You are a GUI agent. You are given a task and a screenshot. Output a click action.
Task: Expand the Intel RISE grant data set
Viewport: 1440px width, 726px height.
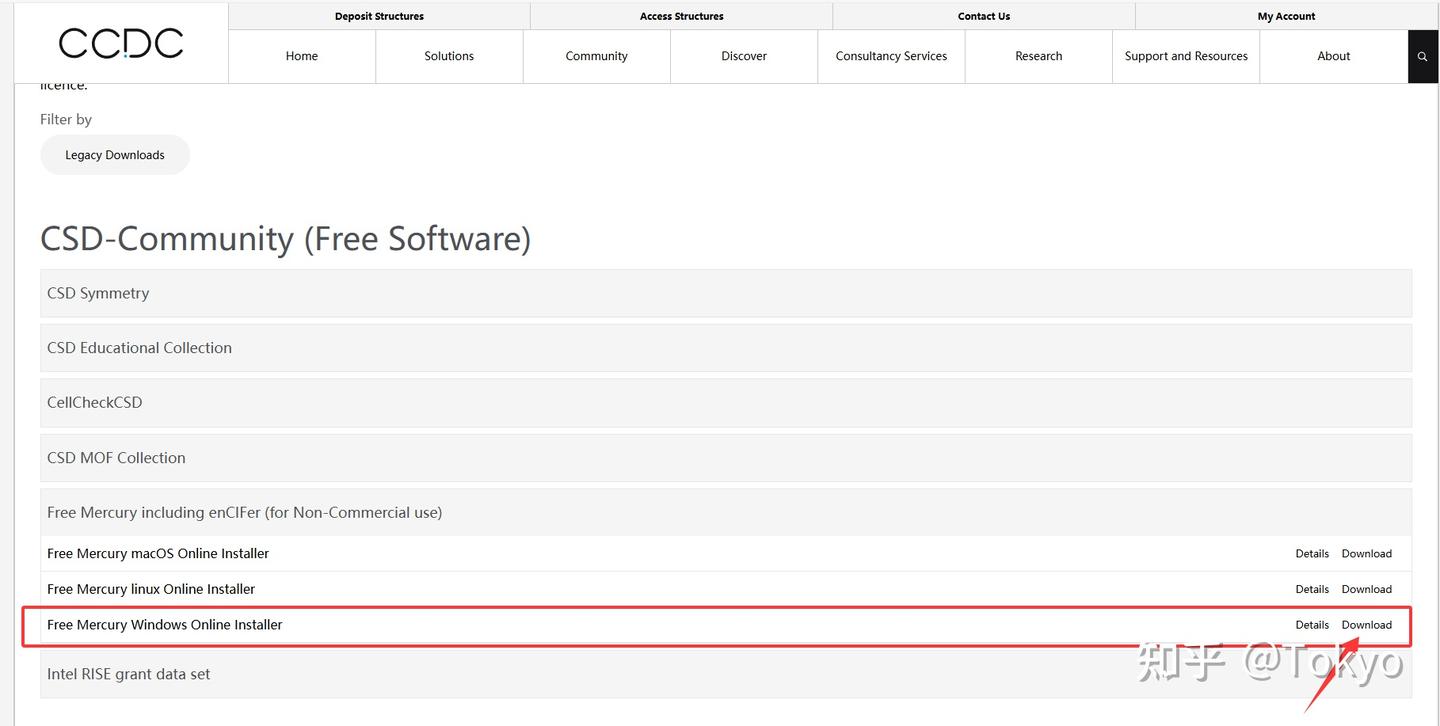pos(726,674)
